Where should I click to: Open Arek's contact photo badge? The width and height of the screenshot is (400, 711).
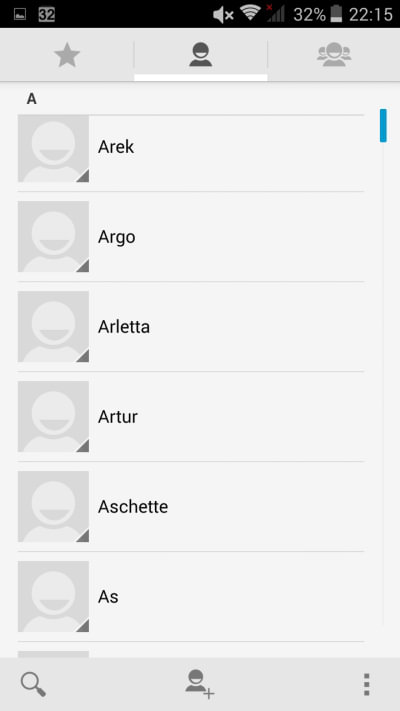coord(53,148)
